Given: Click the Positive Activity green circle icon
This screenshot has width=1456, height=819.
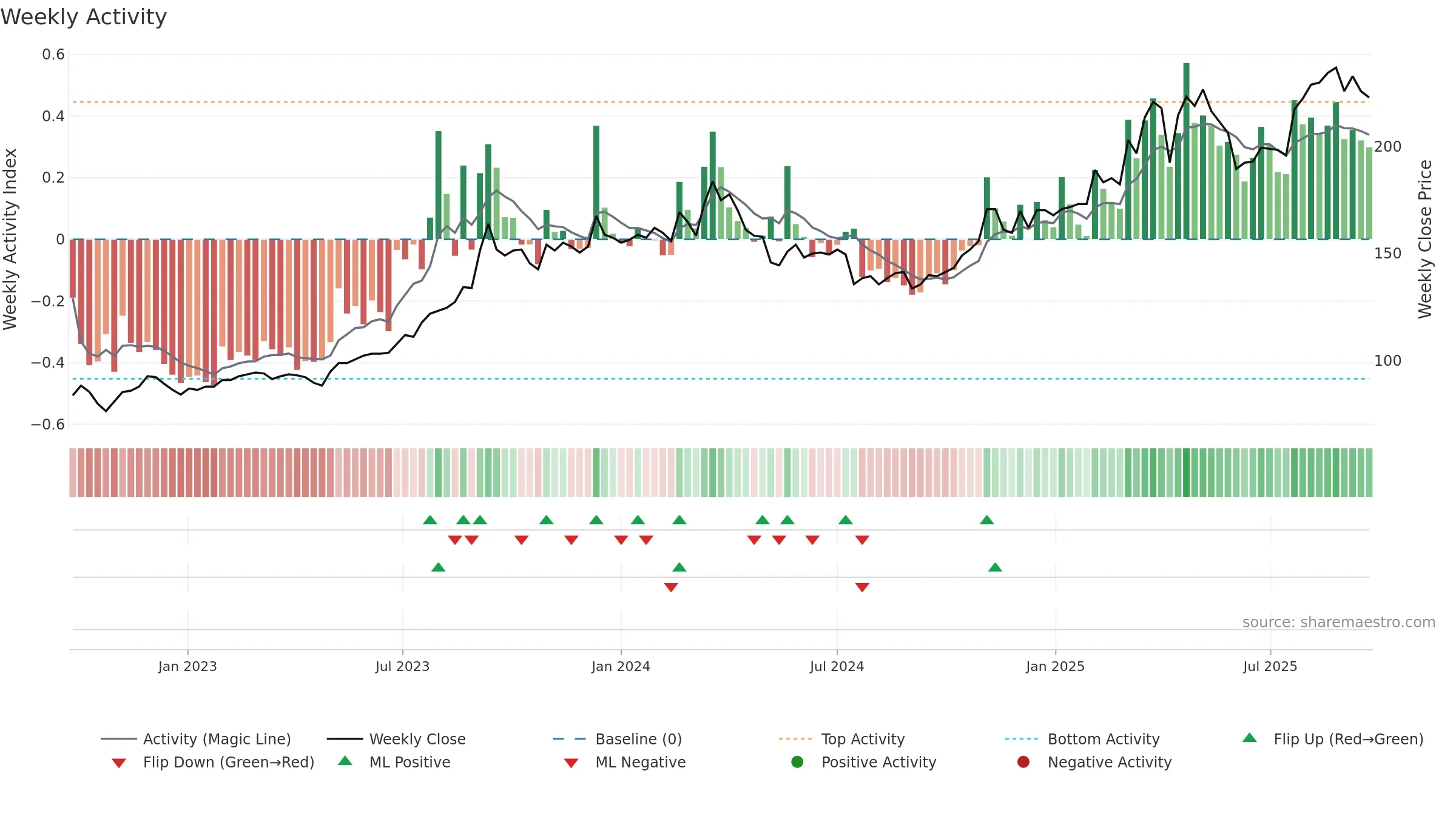Looking at the screenshot, I should [797, 762].
